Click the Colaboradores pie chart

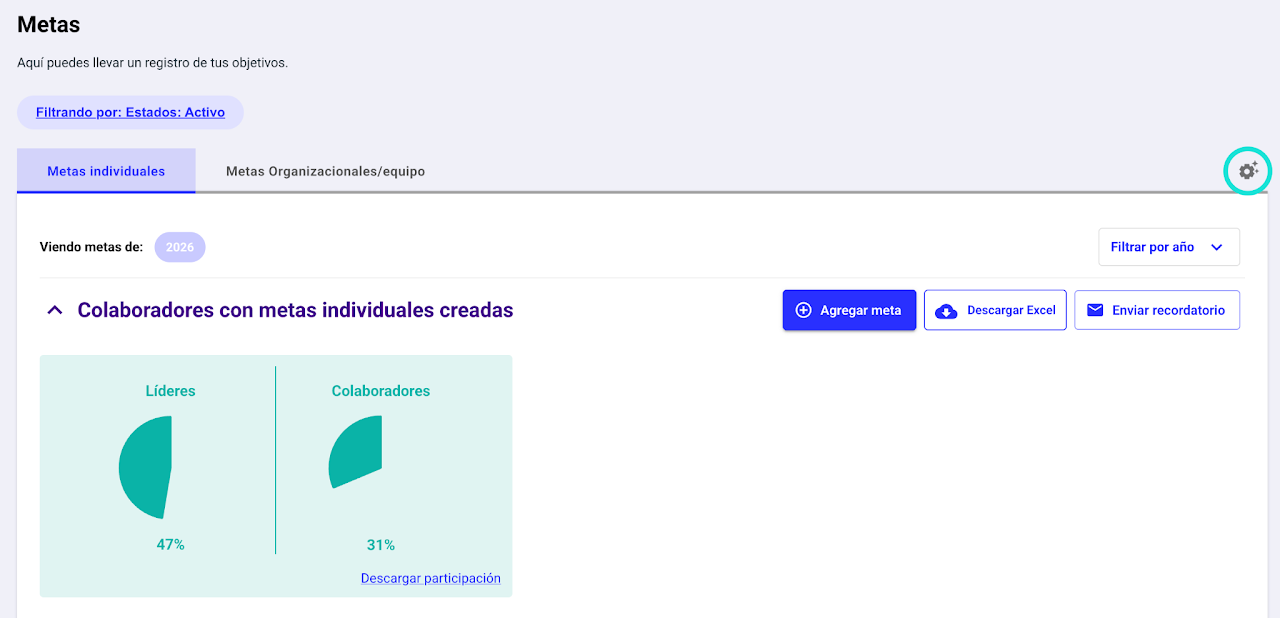pos(356,453)
